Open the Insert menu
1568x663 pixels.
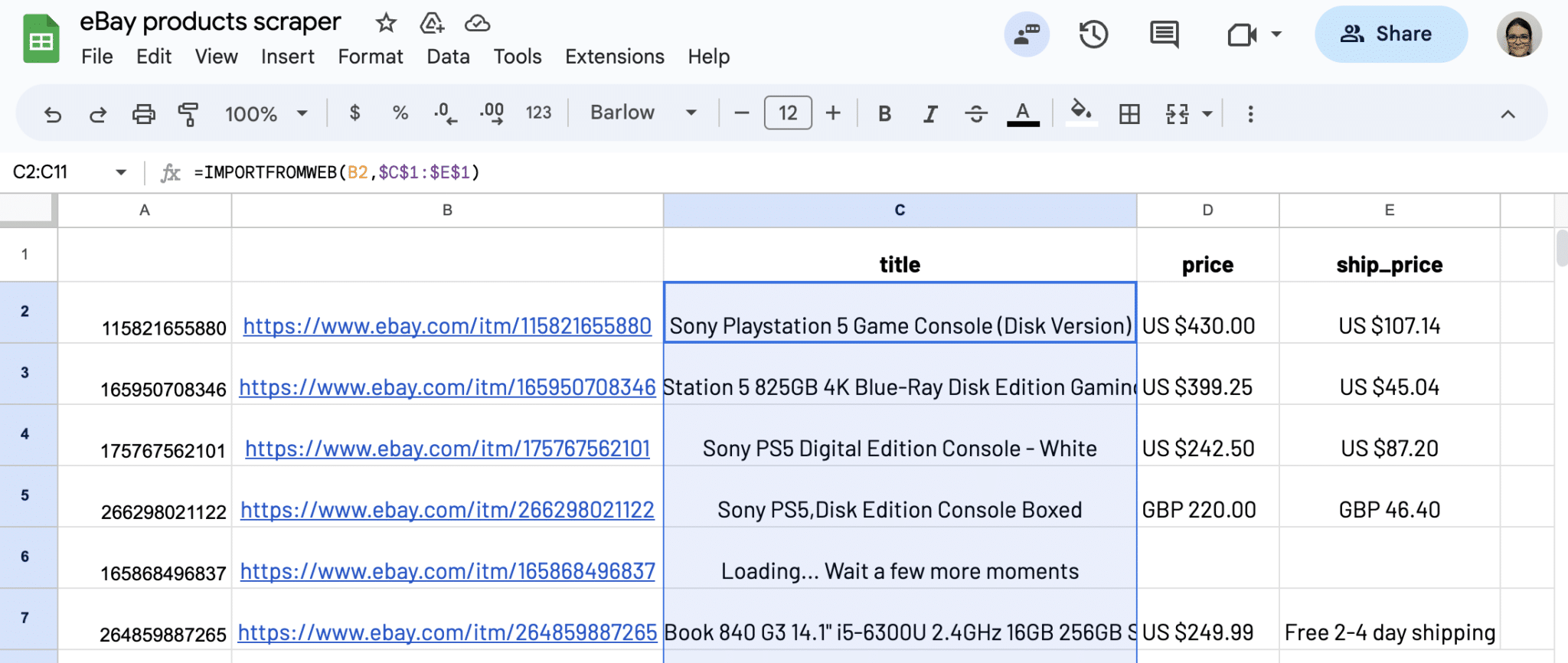point(288,57)
